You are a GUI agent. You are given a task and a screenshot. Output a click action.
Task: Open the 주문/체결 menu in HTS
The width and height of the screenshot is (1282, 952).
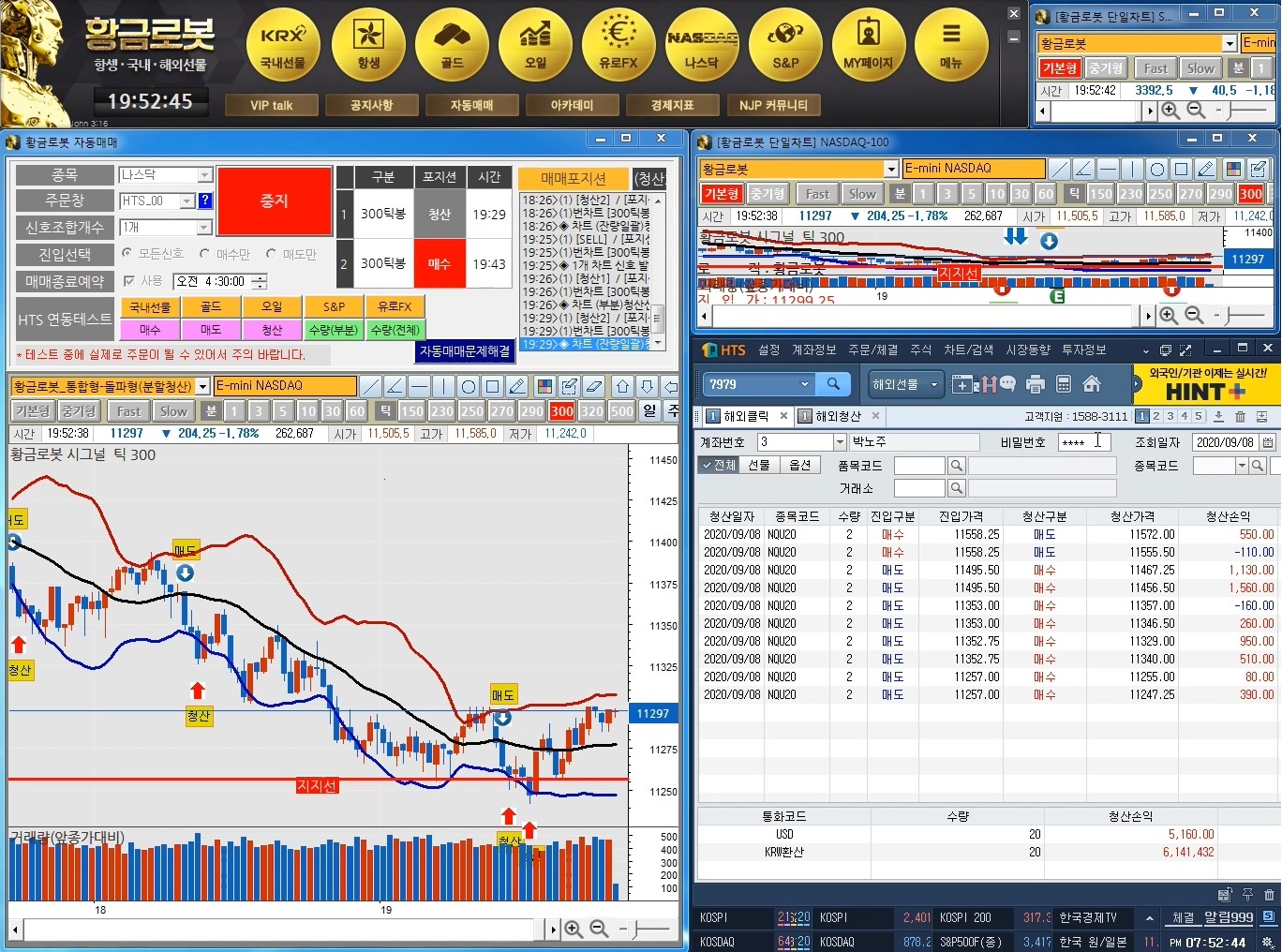pos(872,350)
